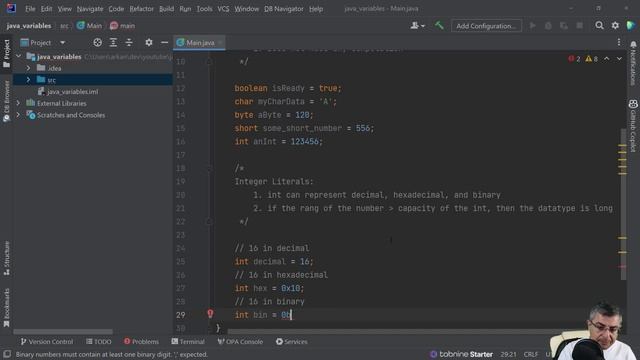Expand Scratches and Consoles node
Viewport: 640px width, 360px height.
[x=18, y=115]
